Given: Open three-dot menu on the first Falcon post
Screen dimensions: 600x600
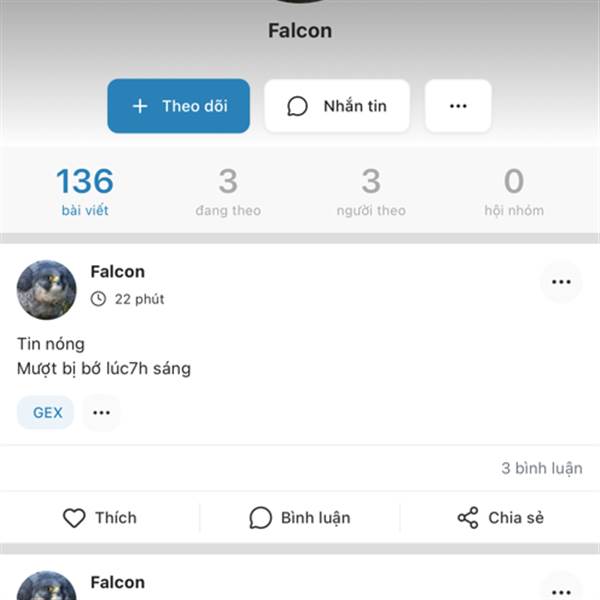Looking at the screenshot, I should pos(561,282).
